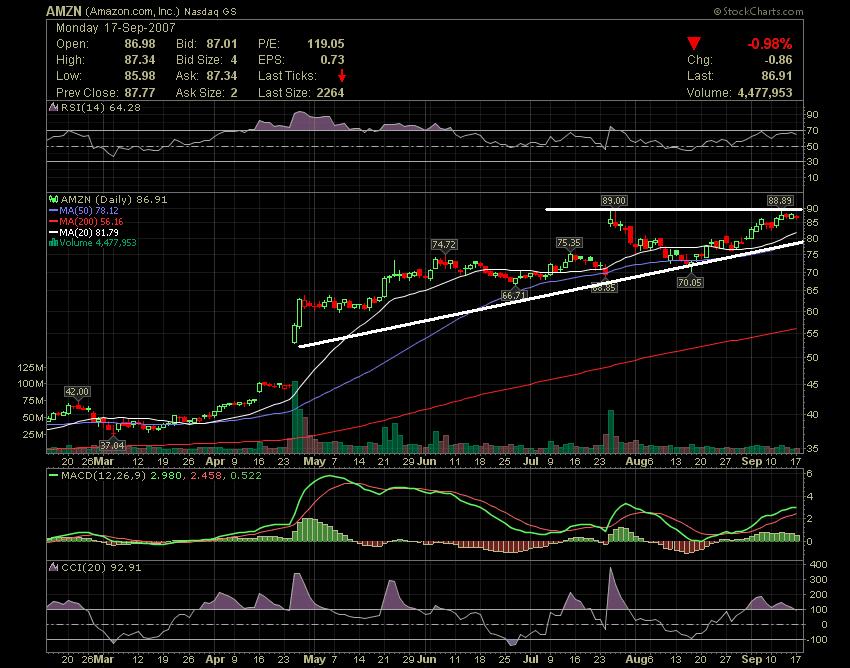The width and height of the screenshot is (850, 668).
Task: Click the Chg value -0.86
Action: pos(776,60)
